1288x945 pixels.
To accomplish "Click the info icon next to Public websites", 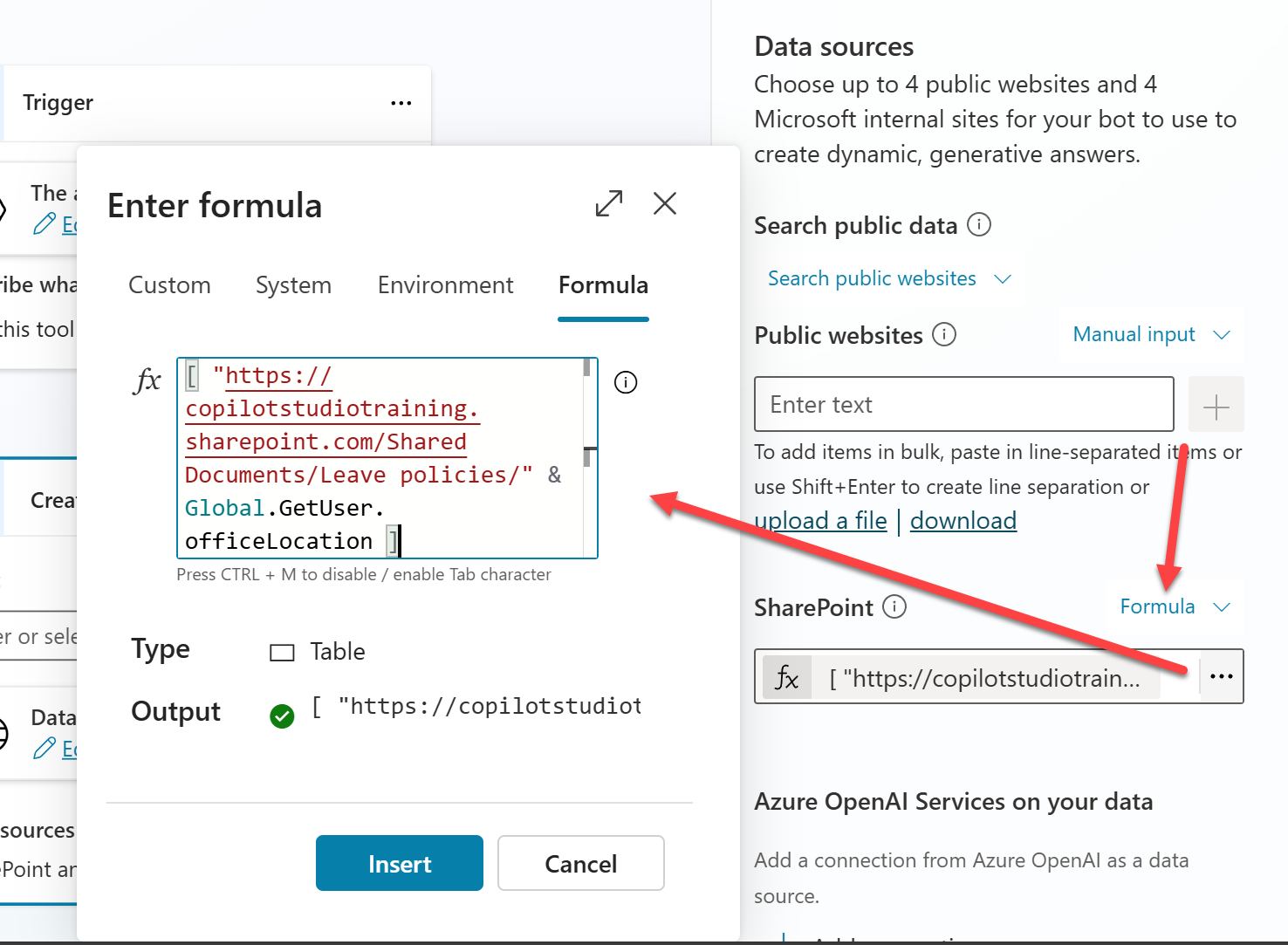I will [x=944, y=334].
